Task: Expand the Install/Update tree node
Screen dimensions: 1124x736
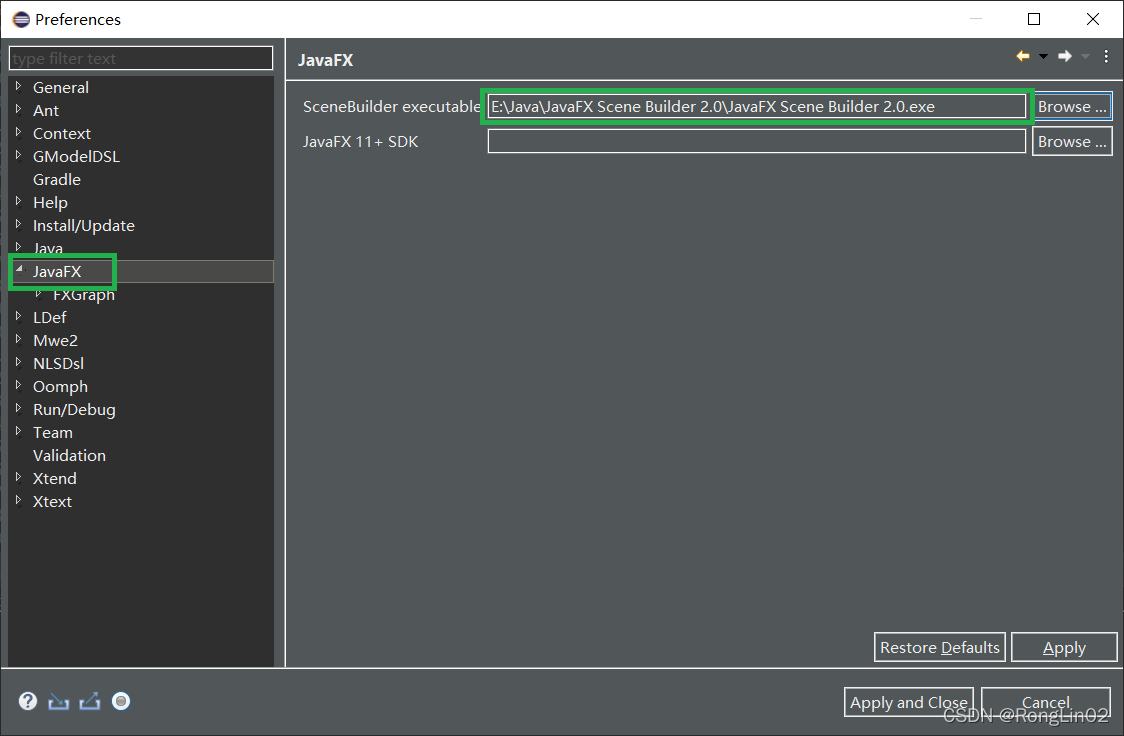Action: tap(19, 224)
